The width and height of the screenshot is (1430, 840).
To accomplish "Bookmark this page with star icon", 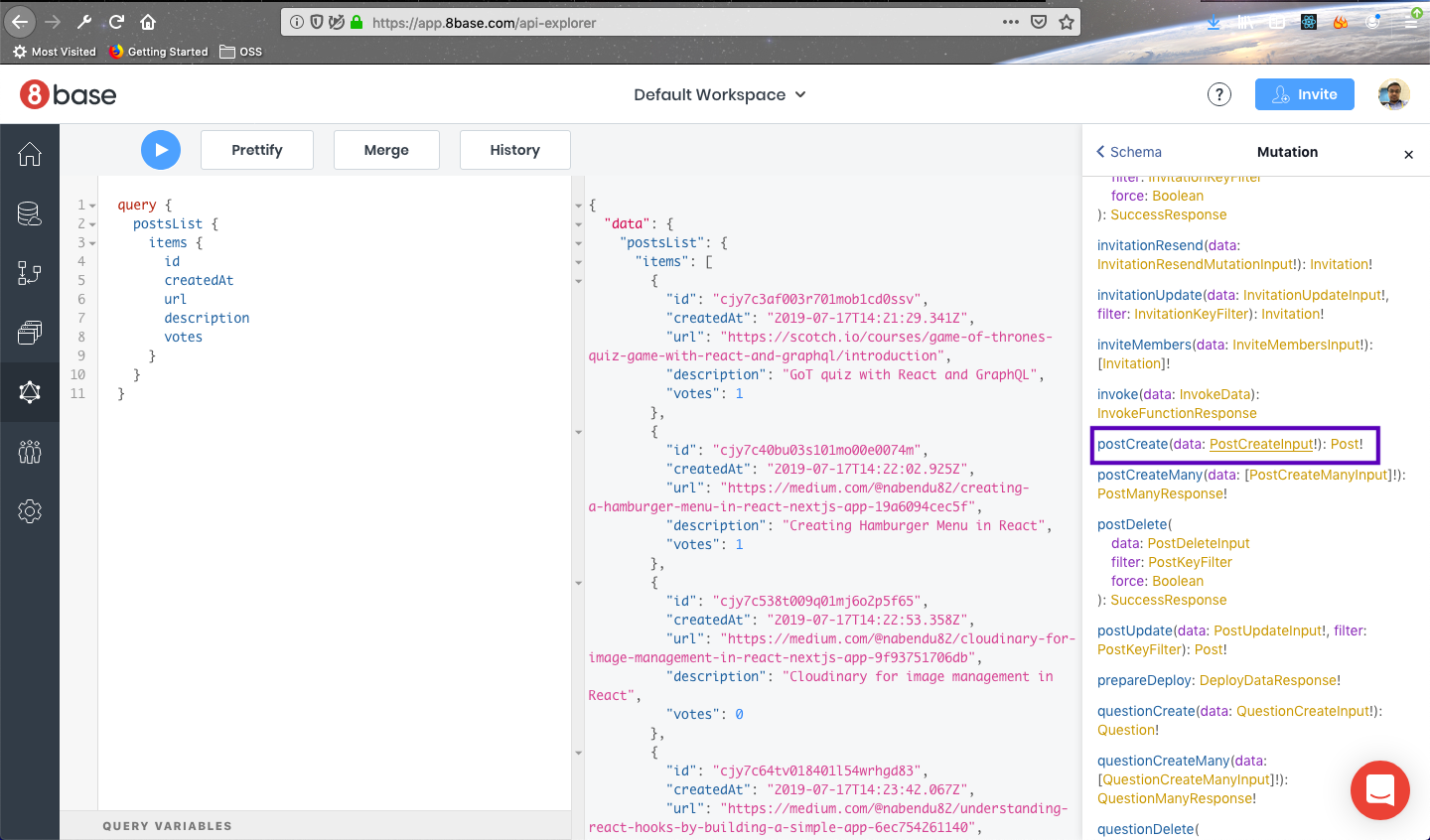I will click(1067, 22).
